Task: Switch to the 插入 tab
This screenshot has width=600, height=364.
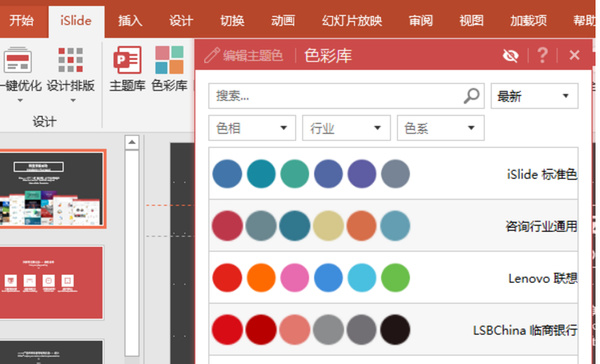Action: click(130, 20)
